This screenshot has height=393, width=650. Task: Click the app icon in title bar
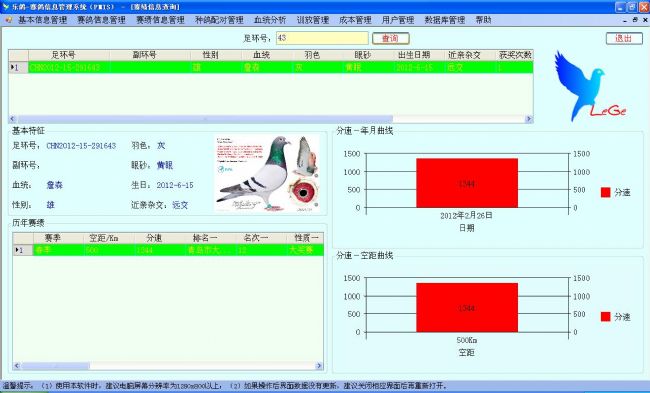(x=5, y=7)
